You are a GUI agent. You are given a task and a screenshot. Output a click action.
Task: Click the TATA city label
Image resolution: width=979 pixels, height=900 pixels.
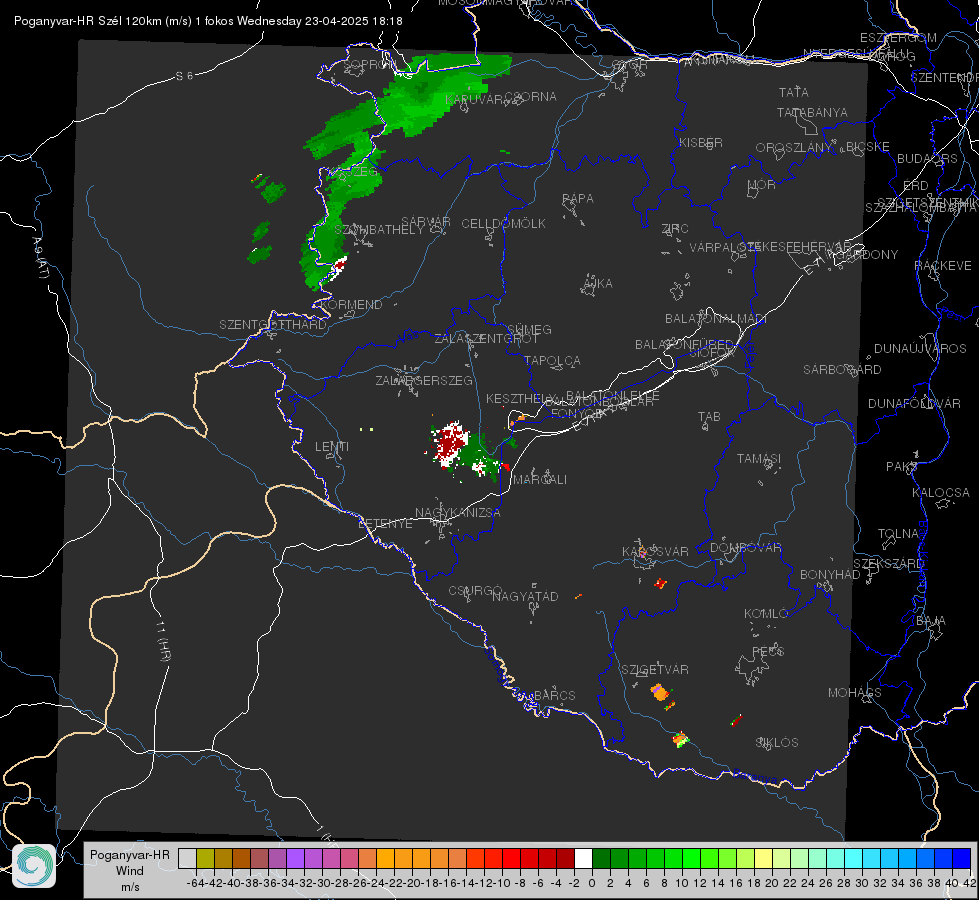(x=794, y=92)
